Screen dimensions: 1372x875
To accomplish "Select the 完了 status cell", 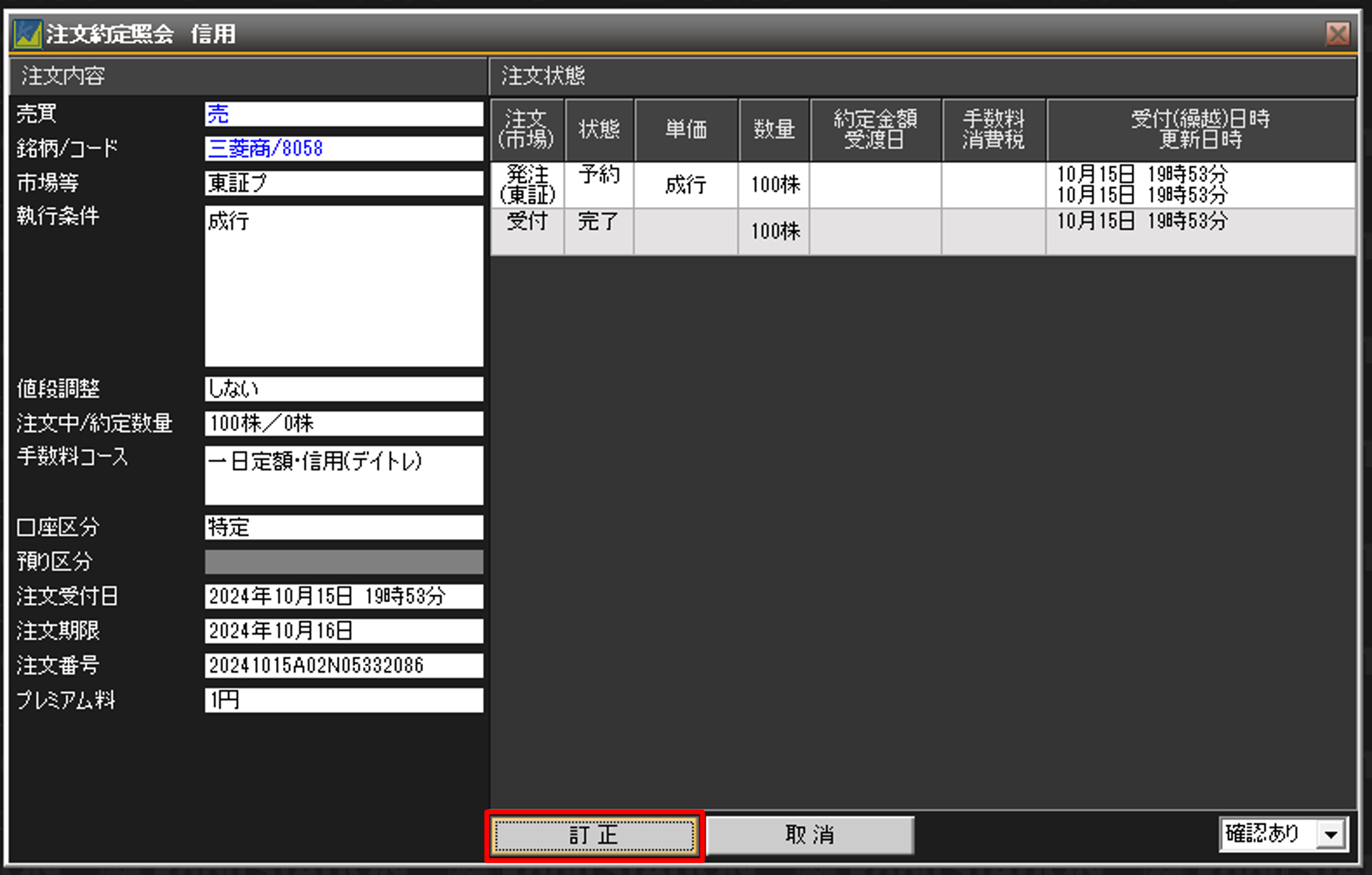I will pyautogui.click(x=600, y=232).
